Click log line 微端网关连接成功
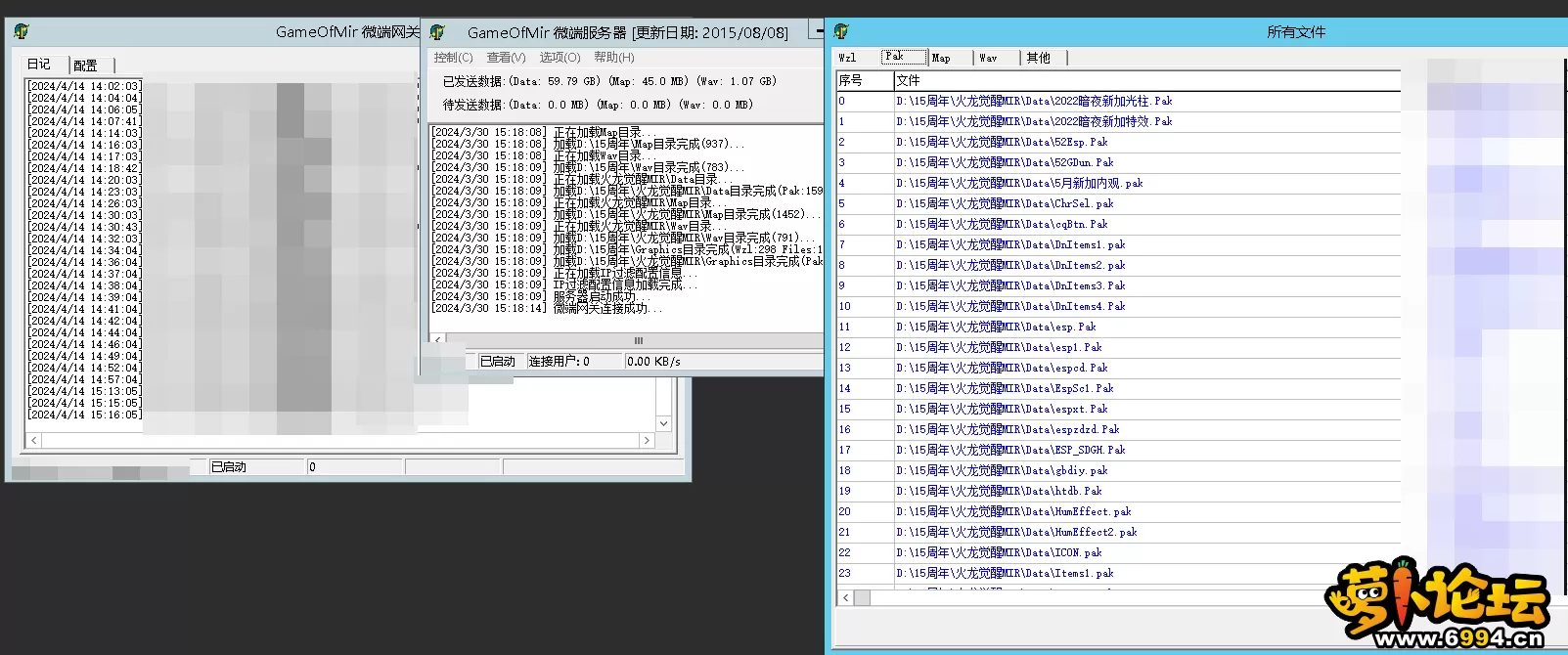Viewport: 1568px width, 655px height. point(548,308)
